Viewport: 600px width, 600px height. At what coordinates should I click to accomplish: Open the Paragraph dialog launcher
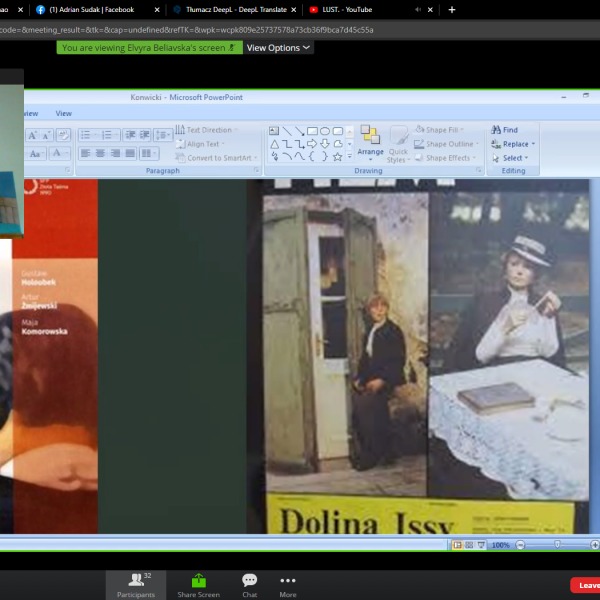[x=257, y=170]
